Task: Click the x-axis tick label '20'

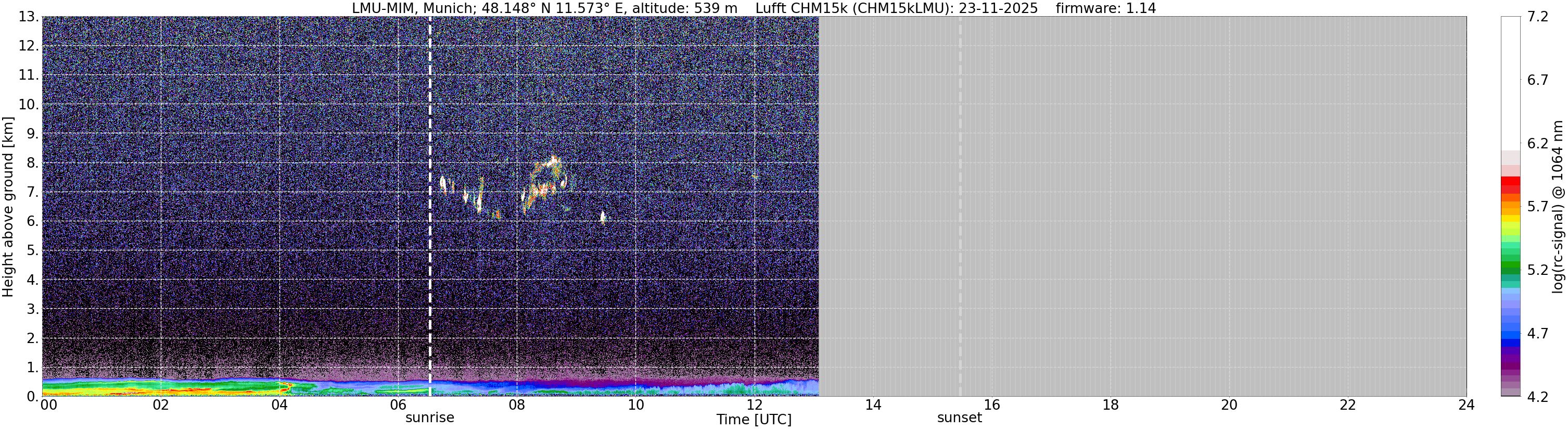Action: coord(1229,405)
